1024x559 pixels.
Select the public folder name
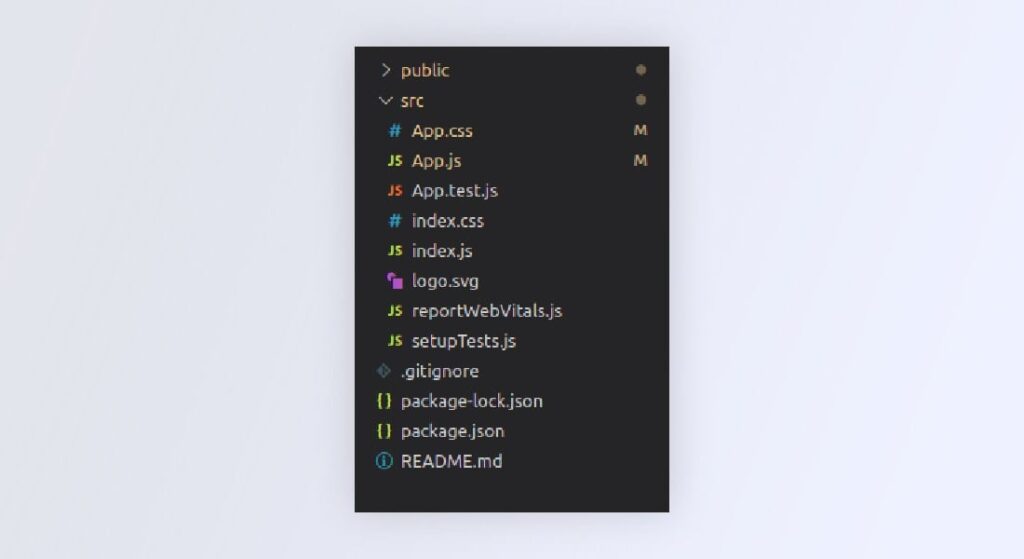pyautogui.click(x=425, y=70)
